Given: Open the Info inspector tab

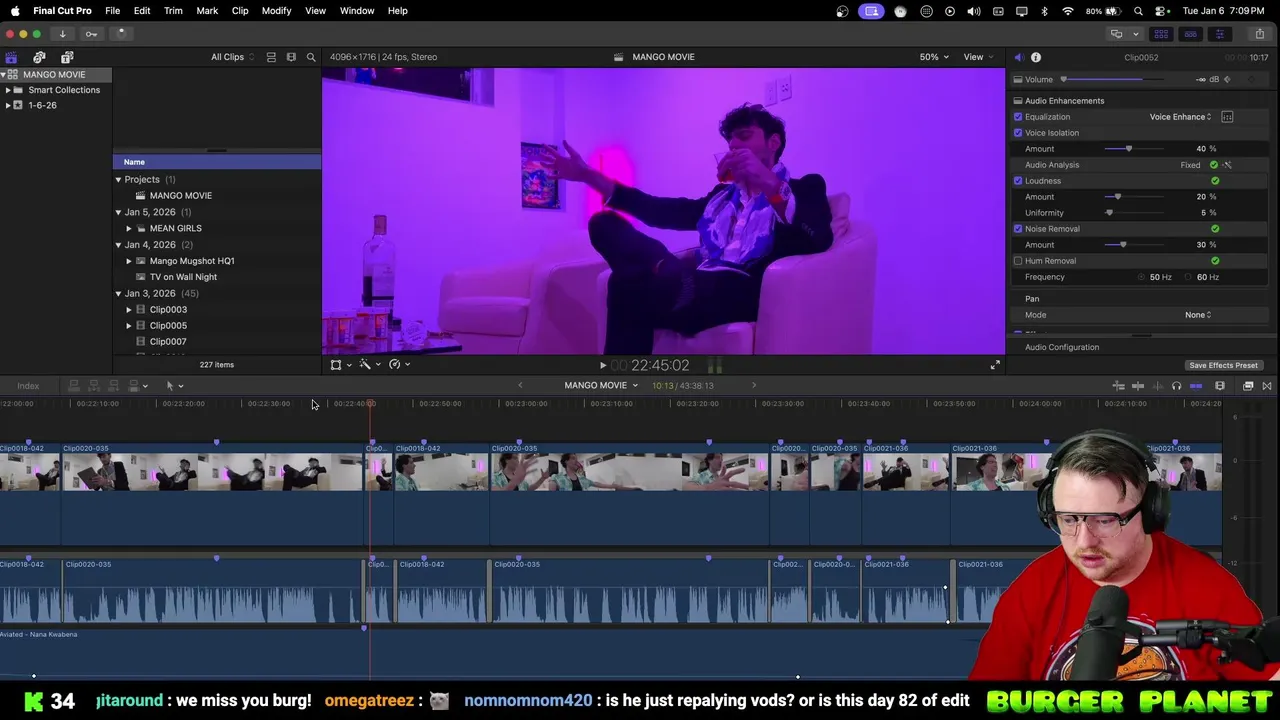Looking at the screenshot, I should pos(1036,57).
